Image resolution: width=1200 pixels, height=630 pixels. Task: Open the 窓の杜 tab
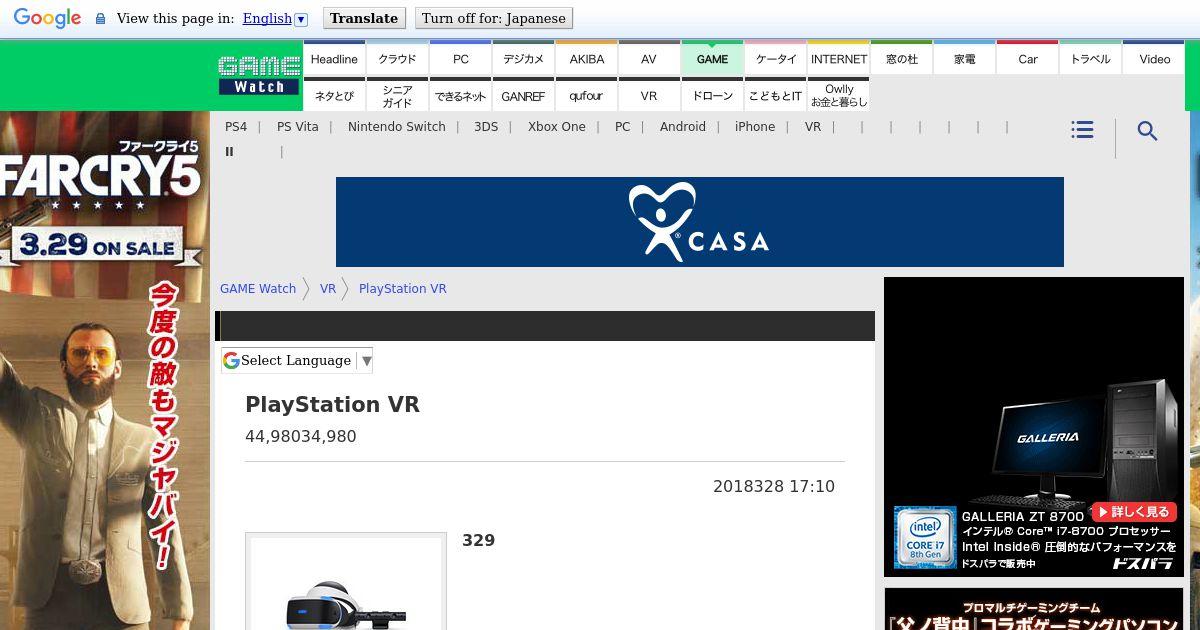pyautogui.click(x=901, y=59)
